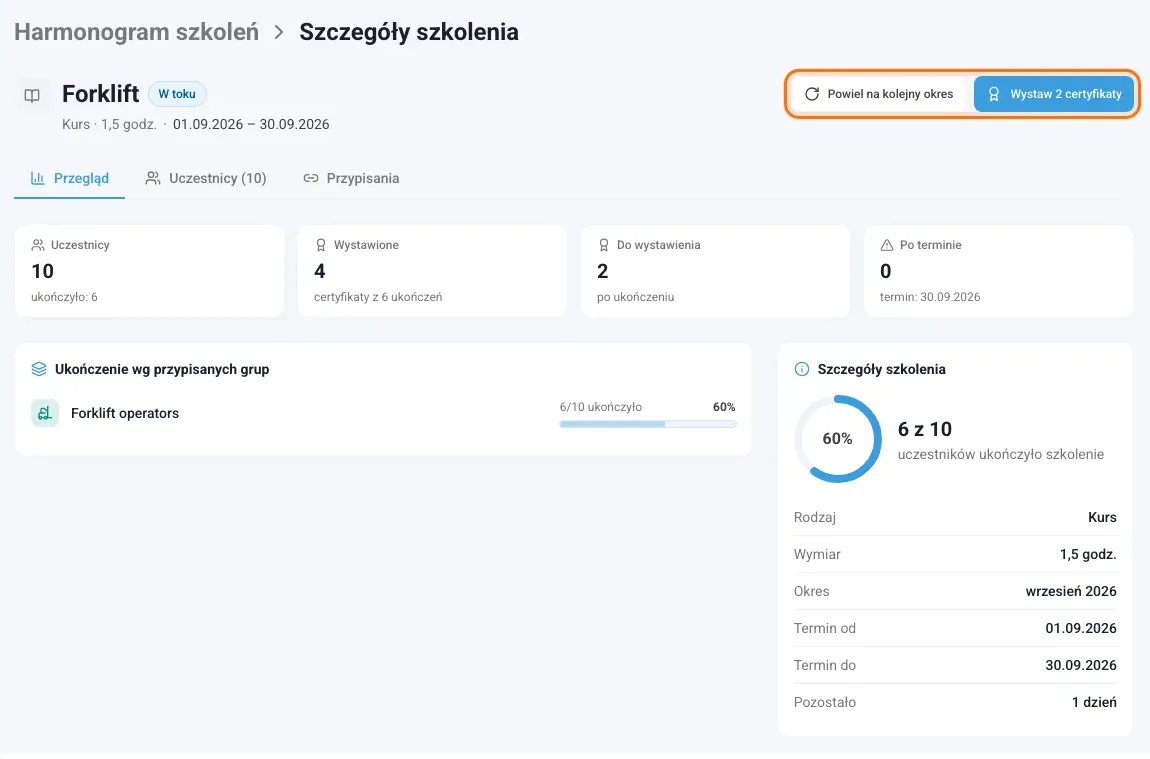
Task: Click the Do wystawienia card value 2
Action: [x=603, y=271]
